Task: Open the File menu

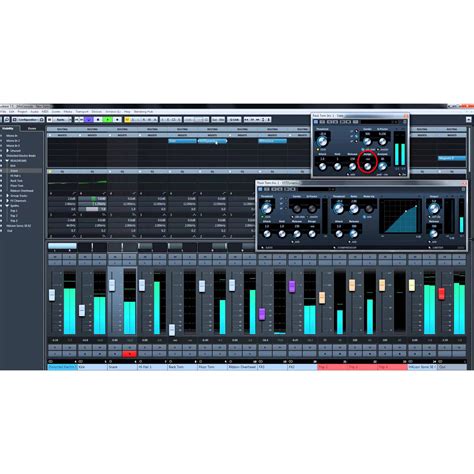Action: pos(3,111)
